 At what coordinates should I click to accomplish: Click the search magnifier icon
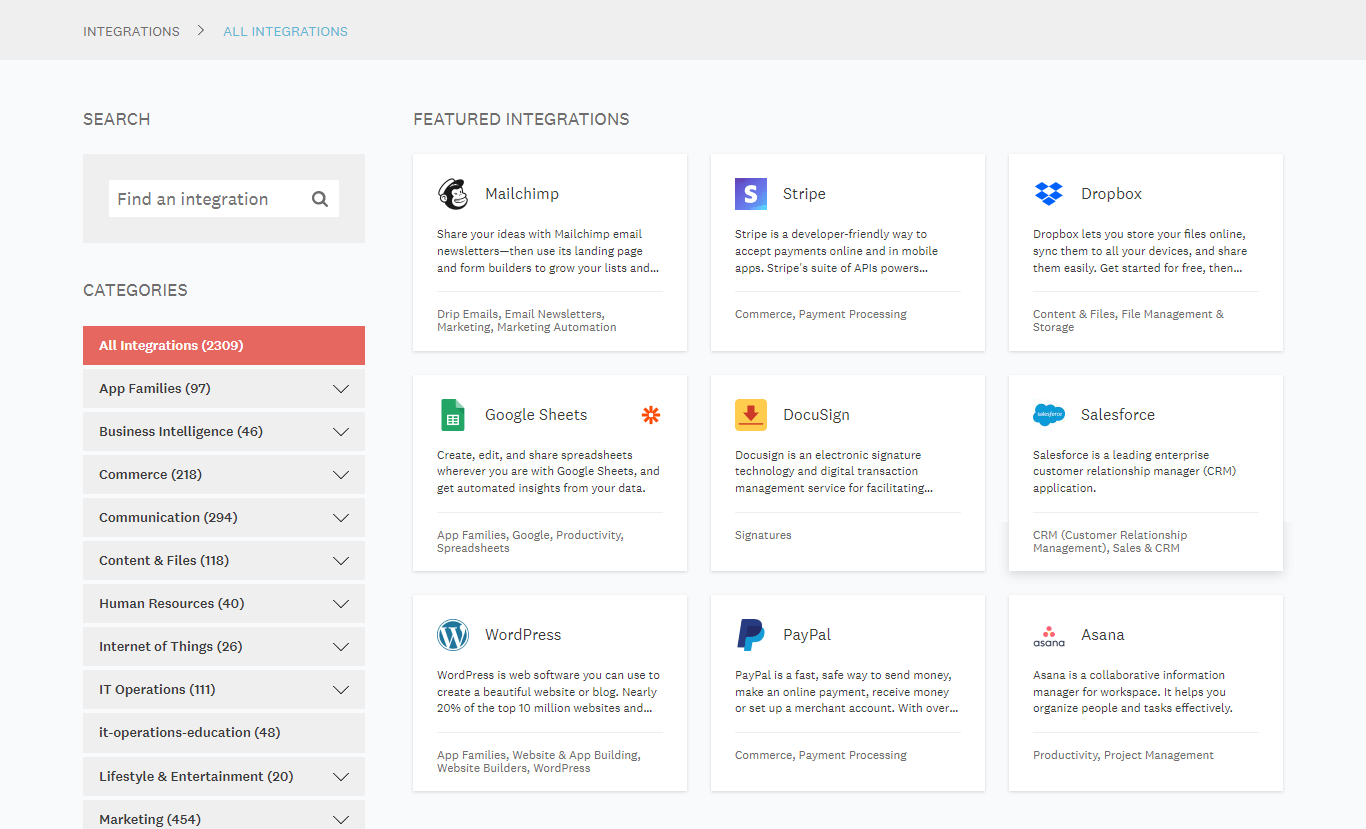tap(320, 199)
